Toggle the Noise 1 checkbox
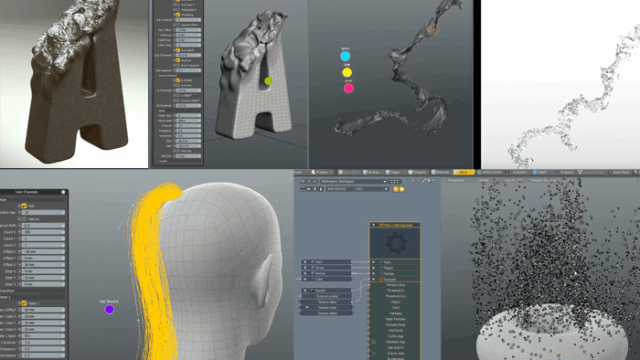The width and height of the screenshot is (640, 360). tap(24, 303)
